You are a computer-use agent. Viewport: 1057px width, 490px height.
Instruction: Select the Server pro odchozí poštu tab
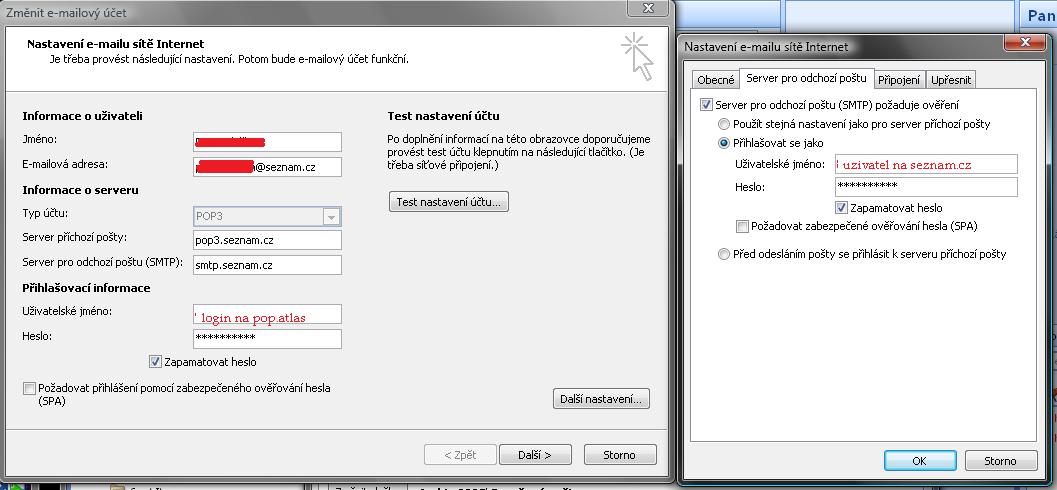tap(806, 78)
